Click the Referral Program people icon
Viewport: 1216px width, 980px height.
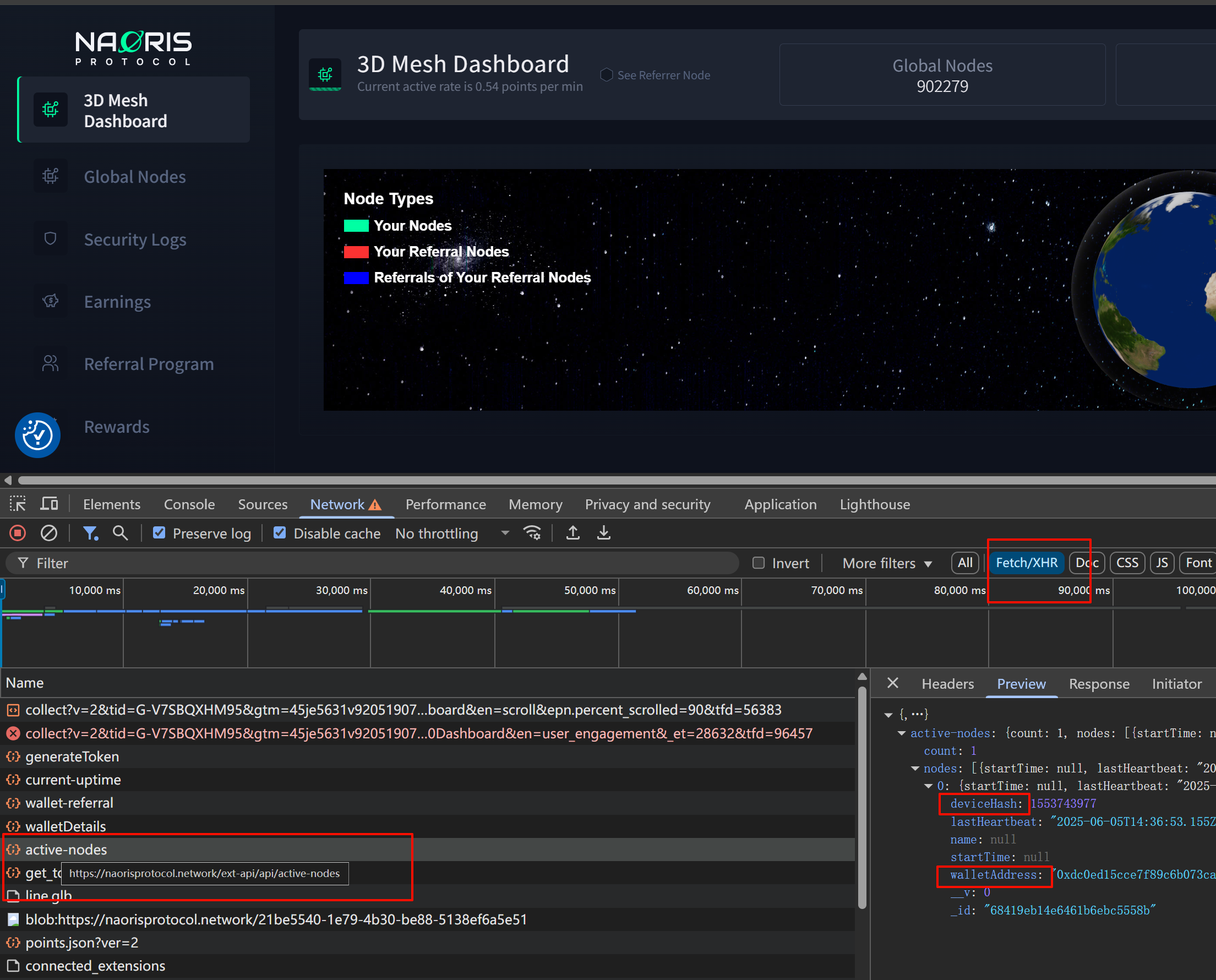click(51, 363)
